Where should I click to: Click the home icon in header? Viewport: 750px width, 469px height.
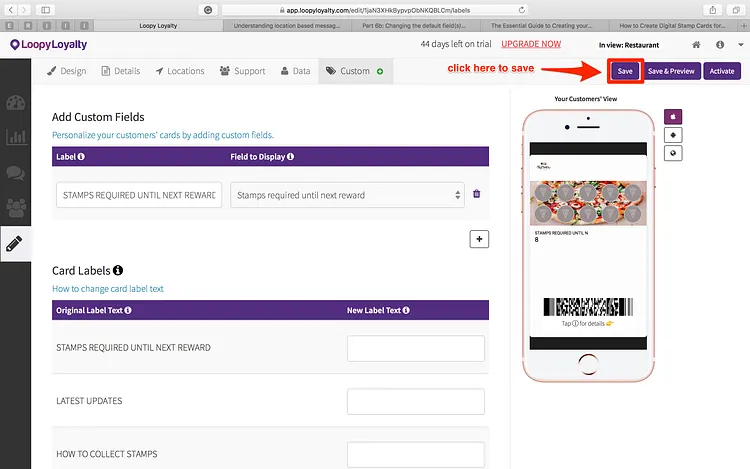[x=696, y=44]
